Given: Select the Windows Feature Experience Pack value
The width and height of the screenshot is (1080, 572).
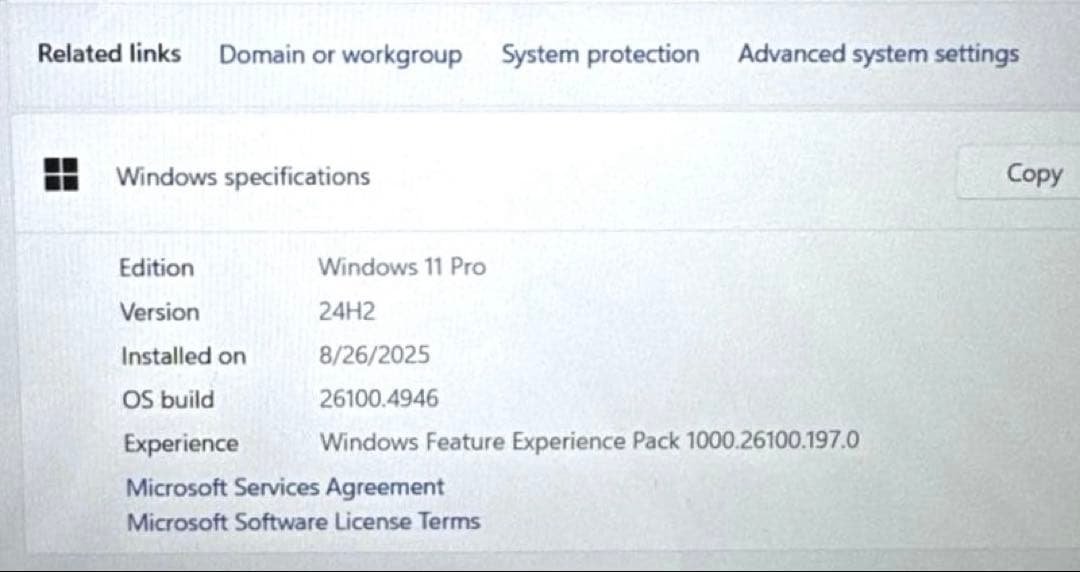Looking at the screenshot, I should tap(588, 442).
